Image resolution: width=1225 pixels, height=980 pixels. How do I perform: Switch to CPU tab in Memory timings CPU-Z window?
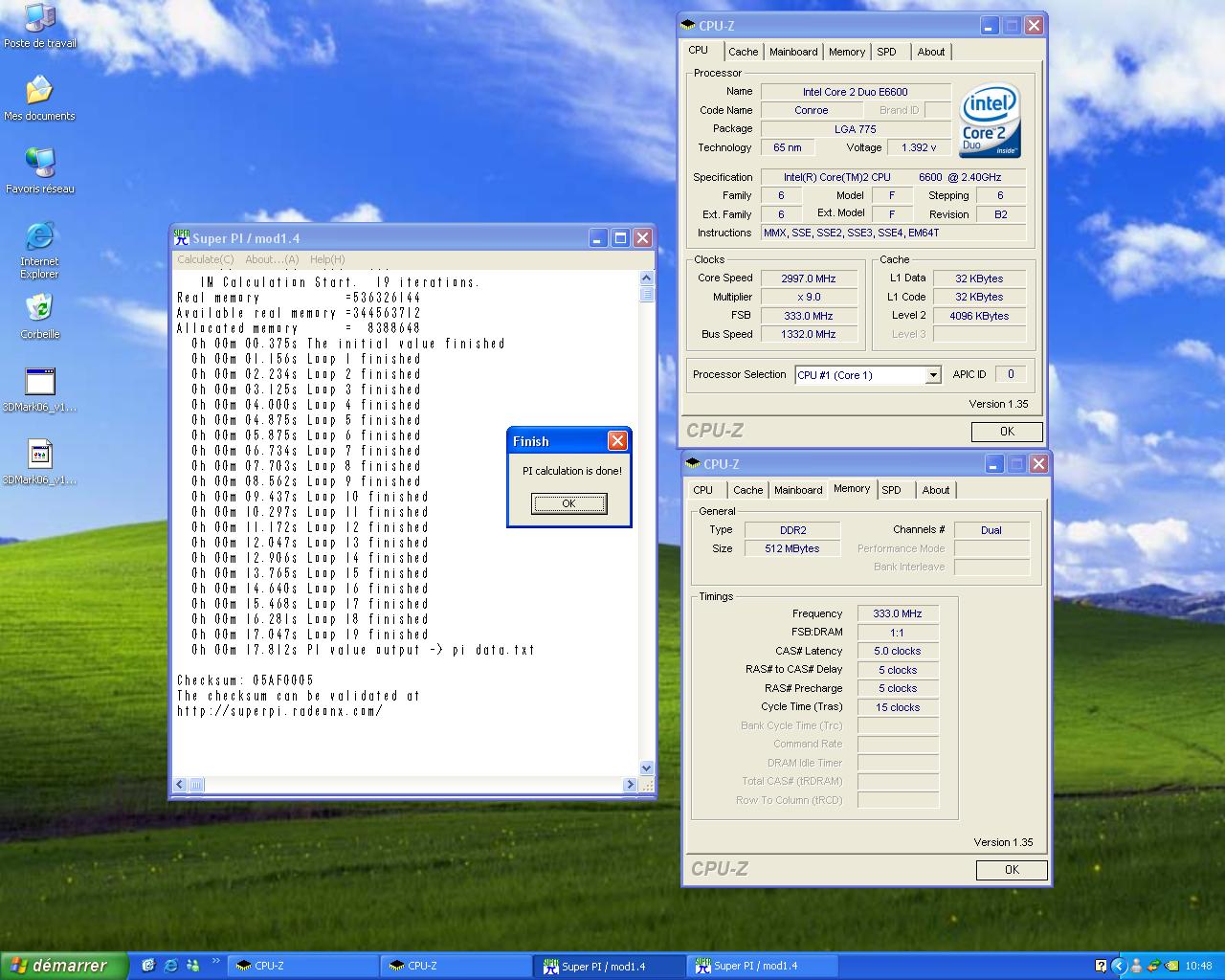pyautogui.click(x=703, y=490)
